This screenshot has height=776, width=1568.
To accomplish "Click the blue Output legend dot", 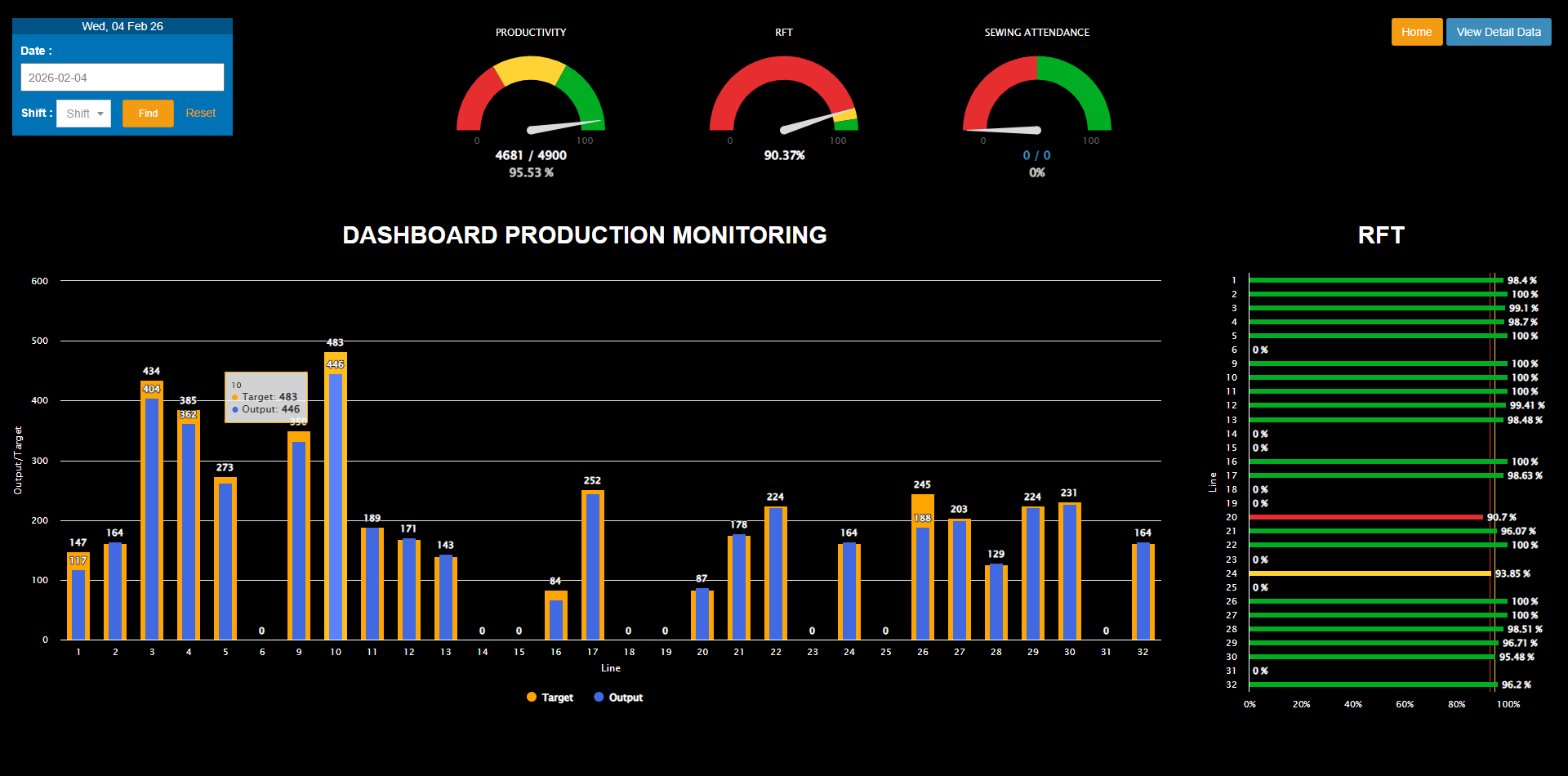I will click(x=599, y=698).
